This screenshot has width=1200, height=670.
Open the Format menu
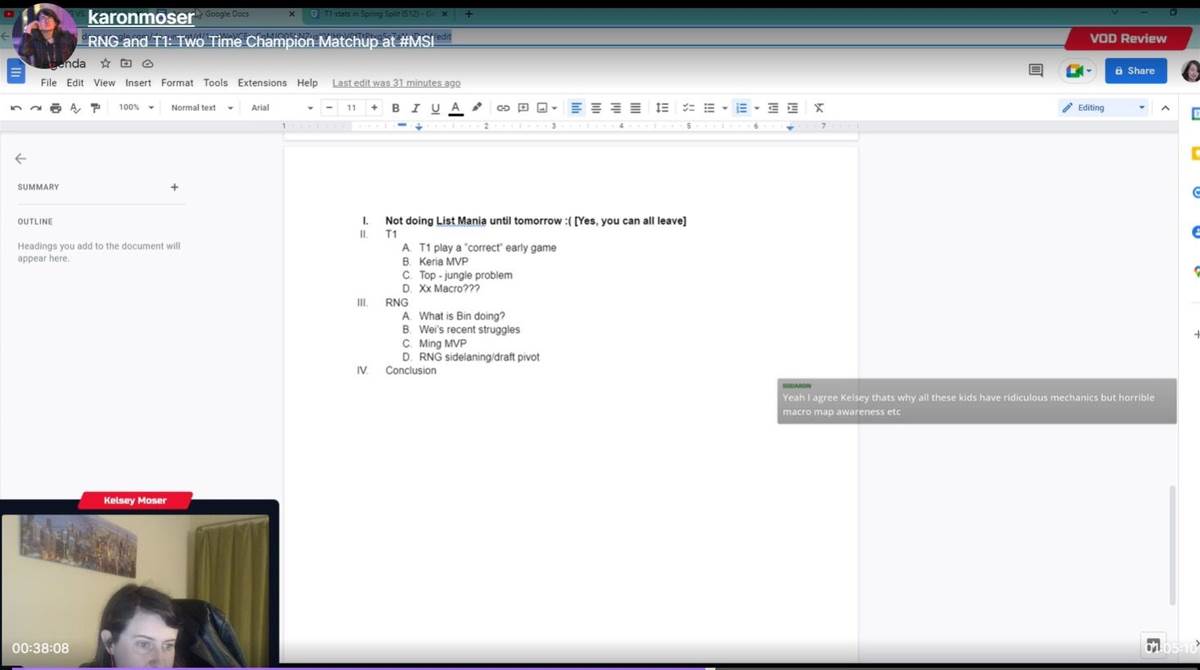pyautogui.click(x=177, y=83)
